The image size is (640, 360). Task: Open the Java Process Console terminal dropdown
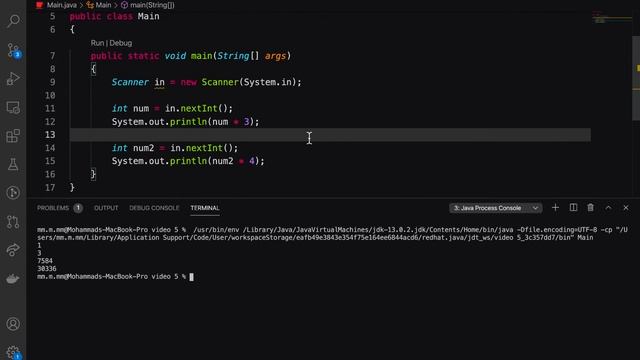tap(496, 208)
